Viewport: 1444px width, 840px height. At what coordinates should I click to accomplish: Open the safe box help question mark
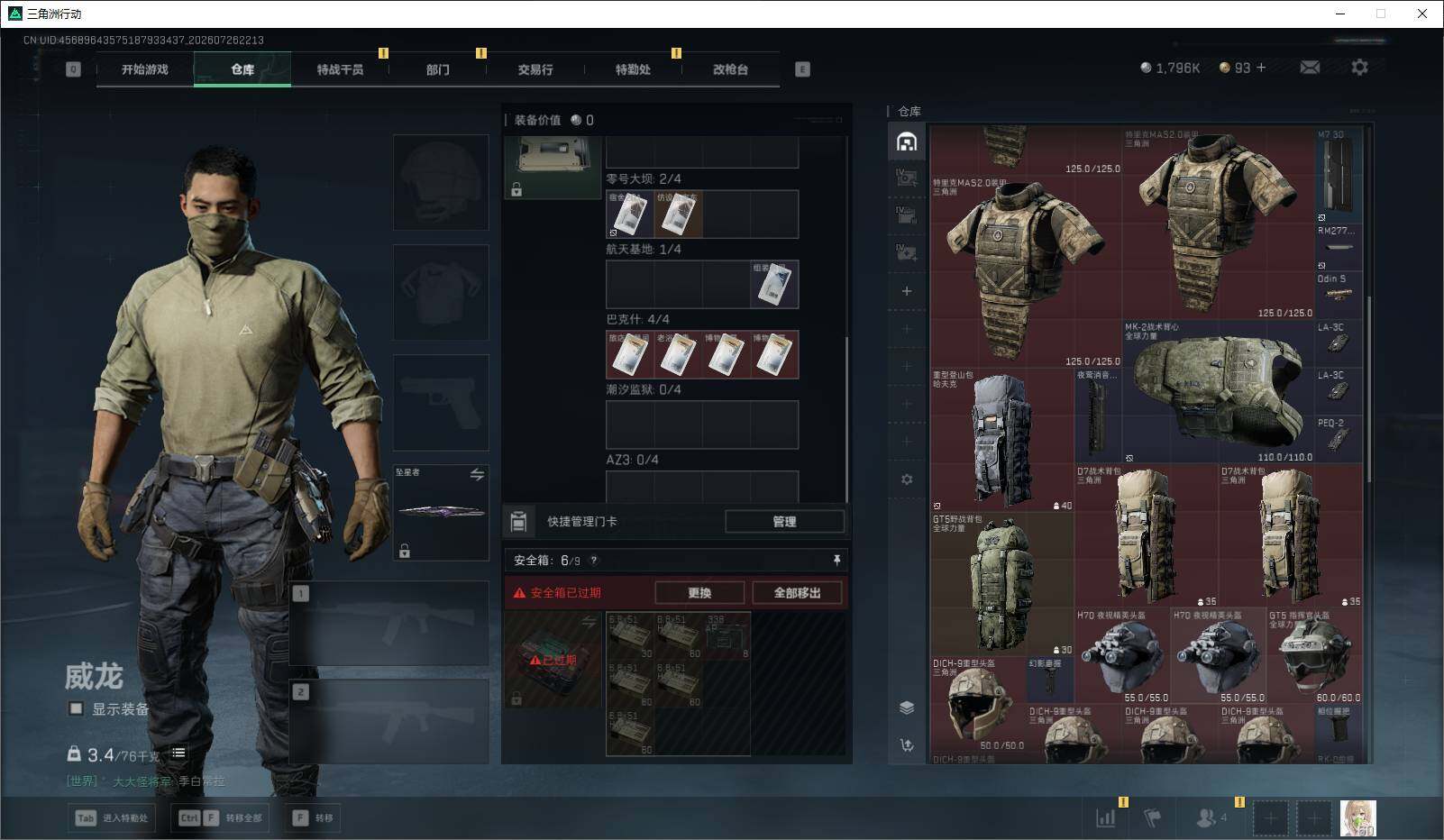pyautogui.click(x=593, y=561)
